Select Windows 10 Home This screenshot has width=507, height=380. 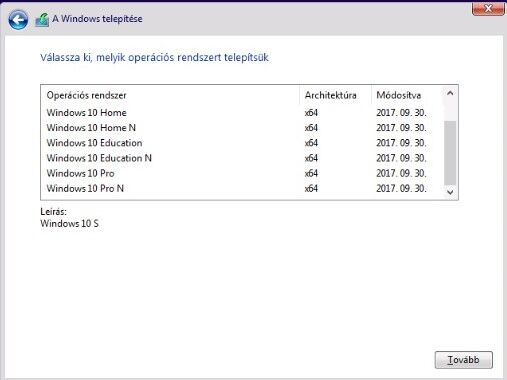pos(243,113)
